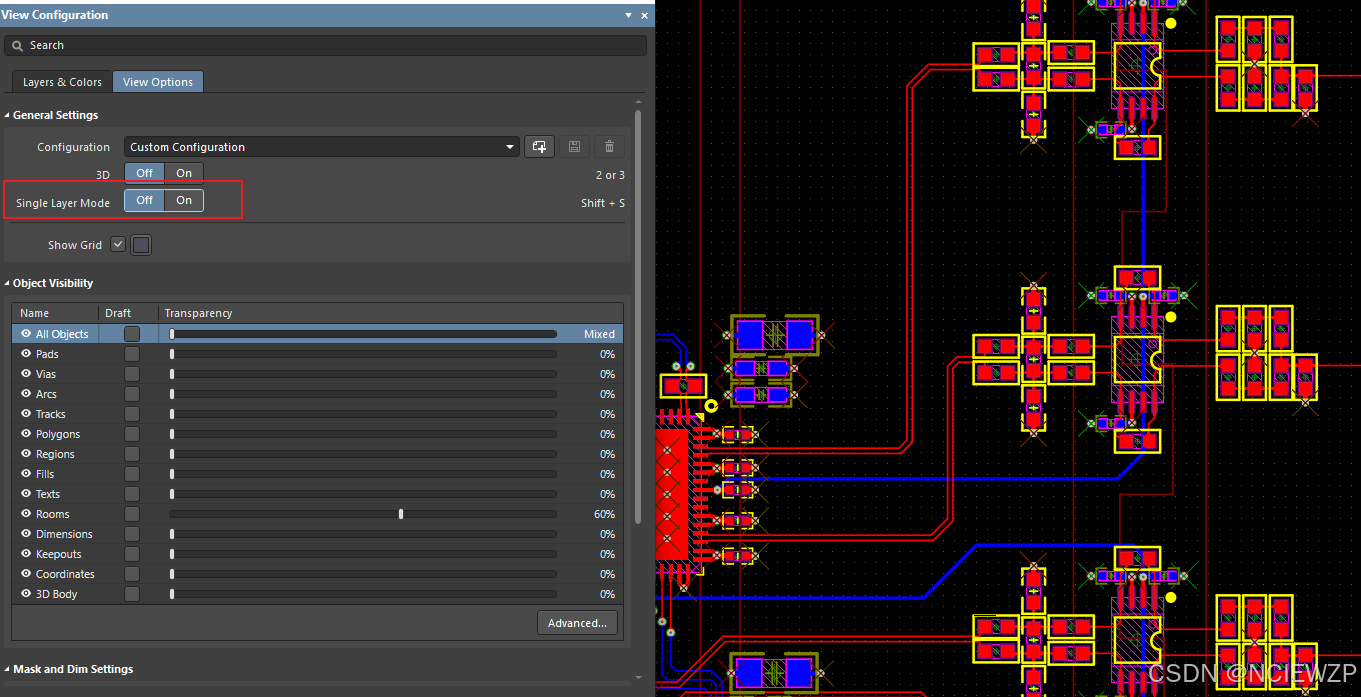The image size is (1361, 697).
Task: Hide Coordinates using its eye icon
Action: [26, 574]
